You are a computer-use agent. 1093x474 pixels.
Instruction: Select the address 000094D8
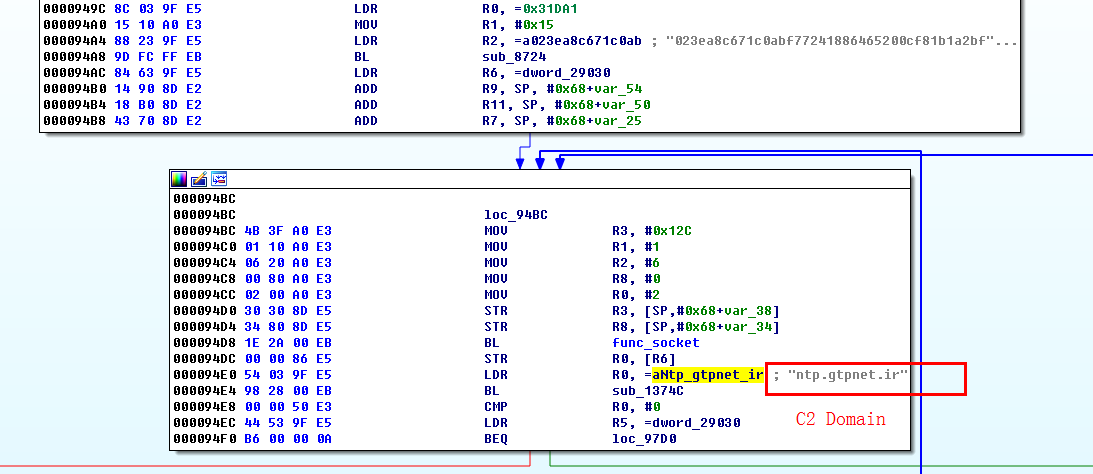205,343
